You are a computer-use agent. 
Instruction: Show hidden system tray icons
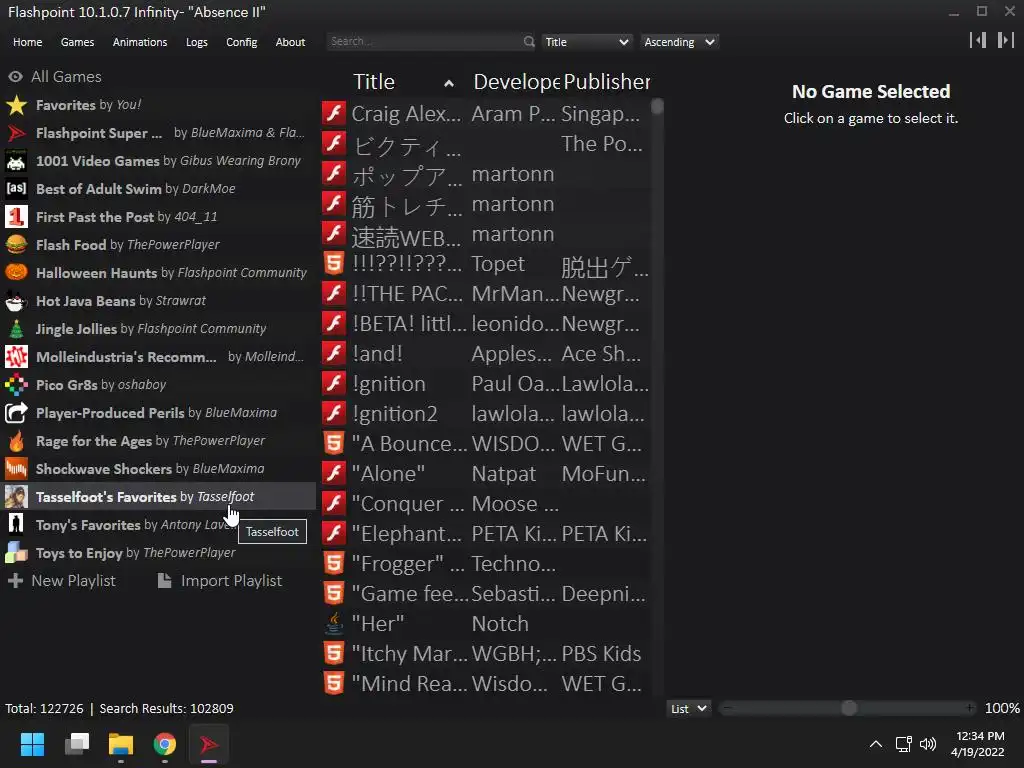876,744
